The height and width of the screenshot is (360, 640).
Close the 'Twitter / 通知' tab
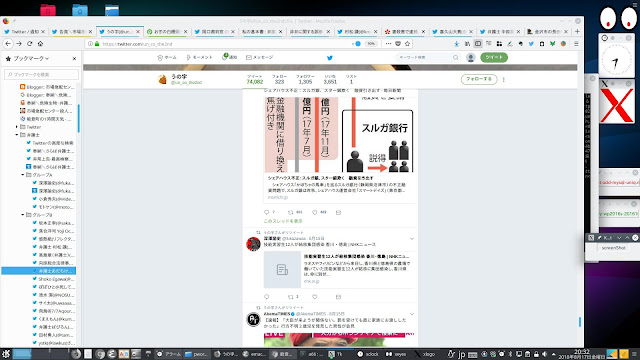tap(43, 31)
